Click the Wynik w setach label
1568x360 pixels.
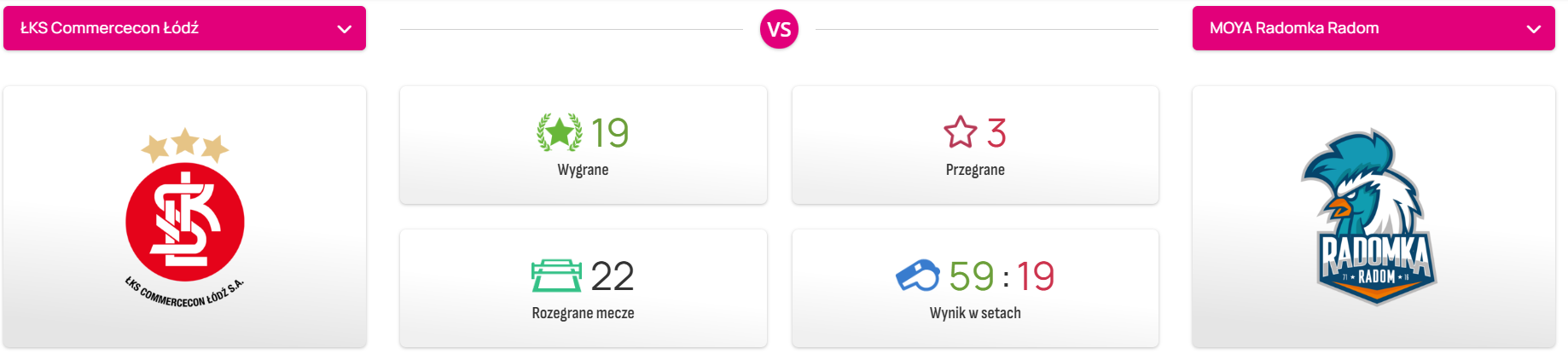975,313
